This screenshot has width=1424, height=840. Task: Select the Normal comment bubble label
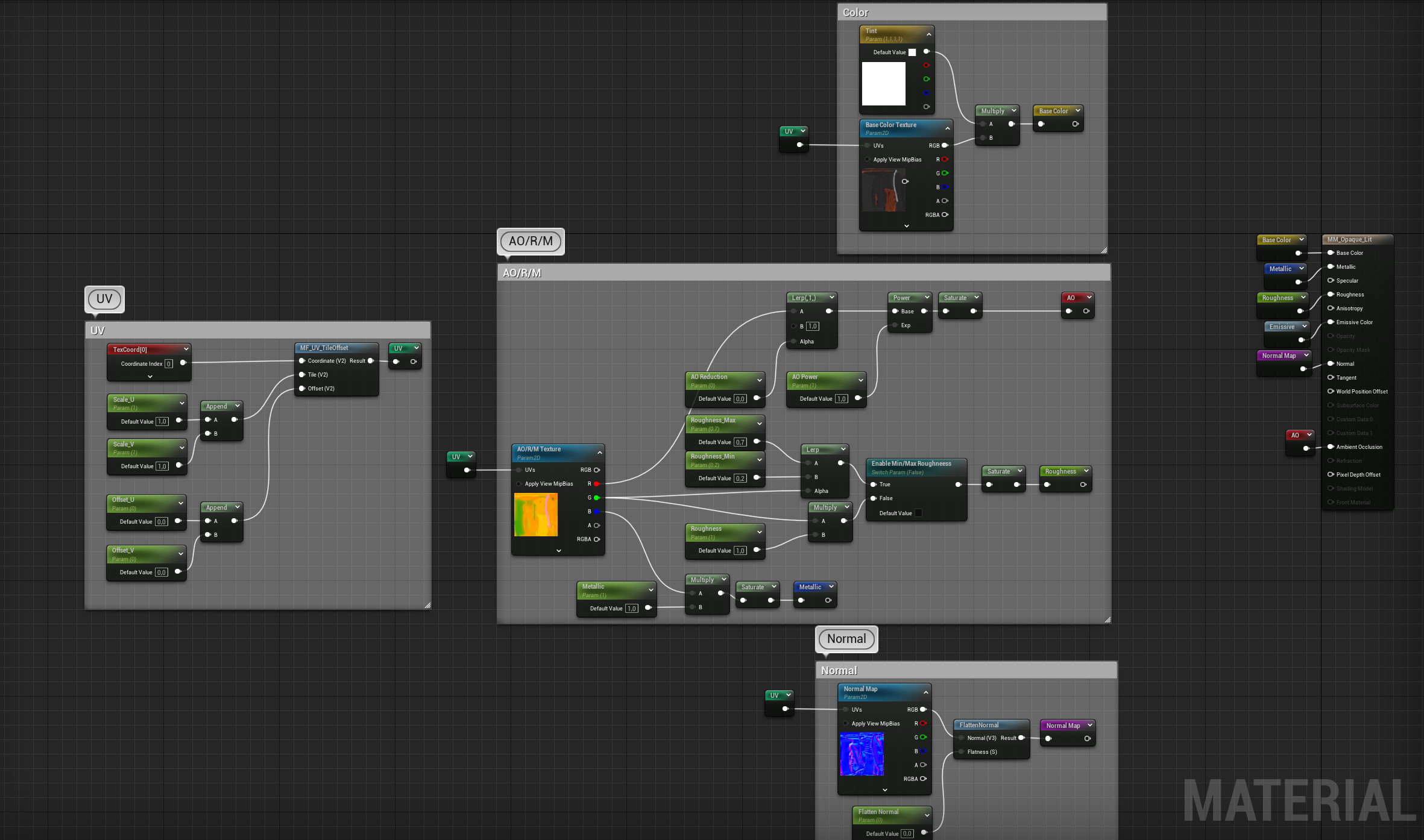846,639
